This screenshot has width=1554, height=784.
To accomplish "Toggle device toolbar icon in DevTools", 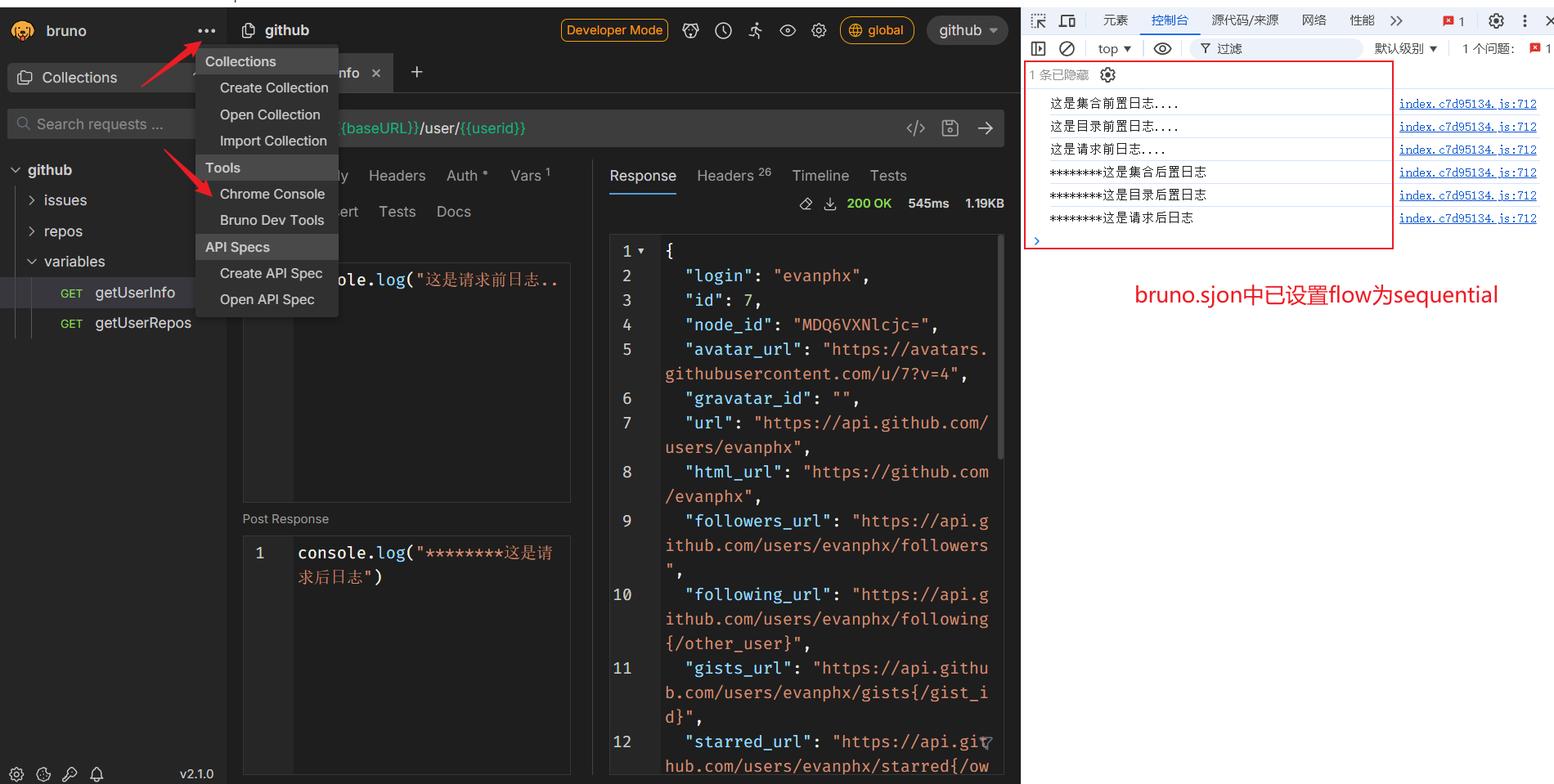I will (x=1067, y=21).
